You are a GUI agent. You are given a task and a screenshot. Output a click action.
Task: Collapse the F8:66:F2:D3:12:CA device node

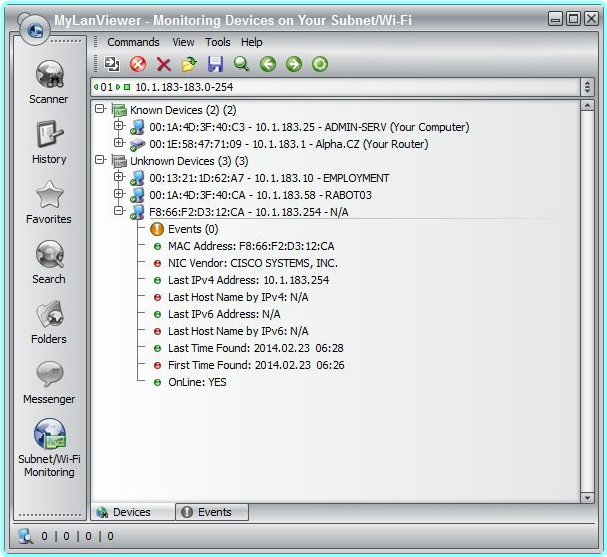click(x=118, y=211)
